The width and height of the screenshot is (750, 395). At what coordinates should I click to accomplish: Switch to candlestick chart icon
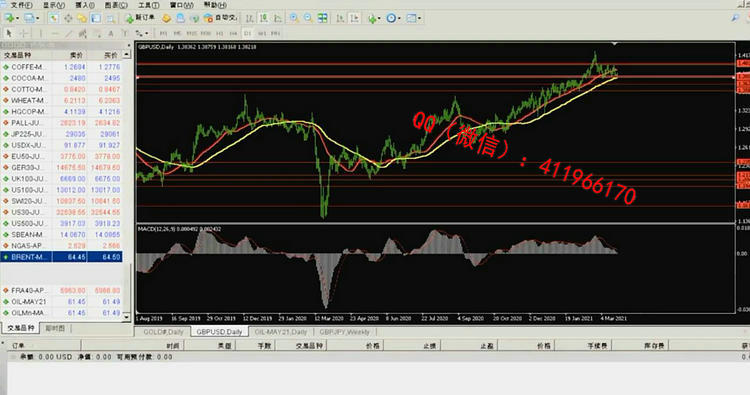click(x=264, y=18)
